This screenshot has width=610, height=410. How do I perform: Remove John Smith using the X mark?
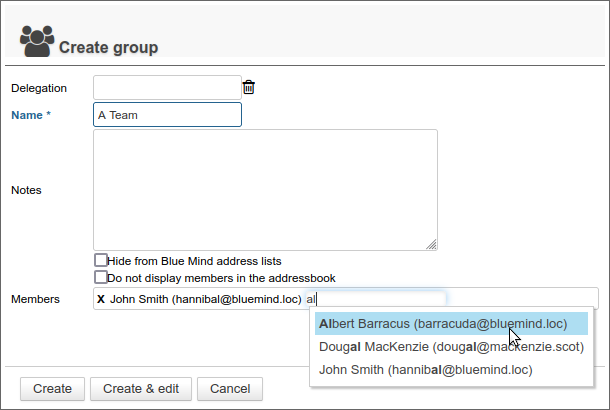[100, 299]
